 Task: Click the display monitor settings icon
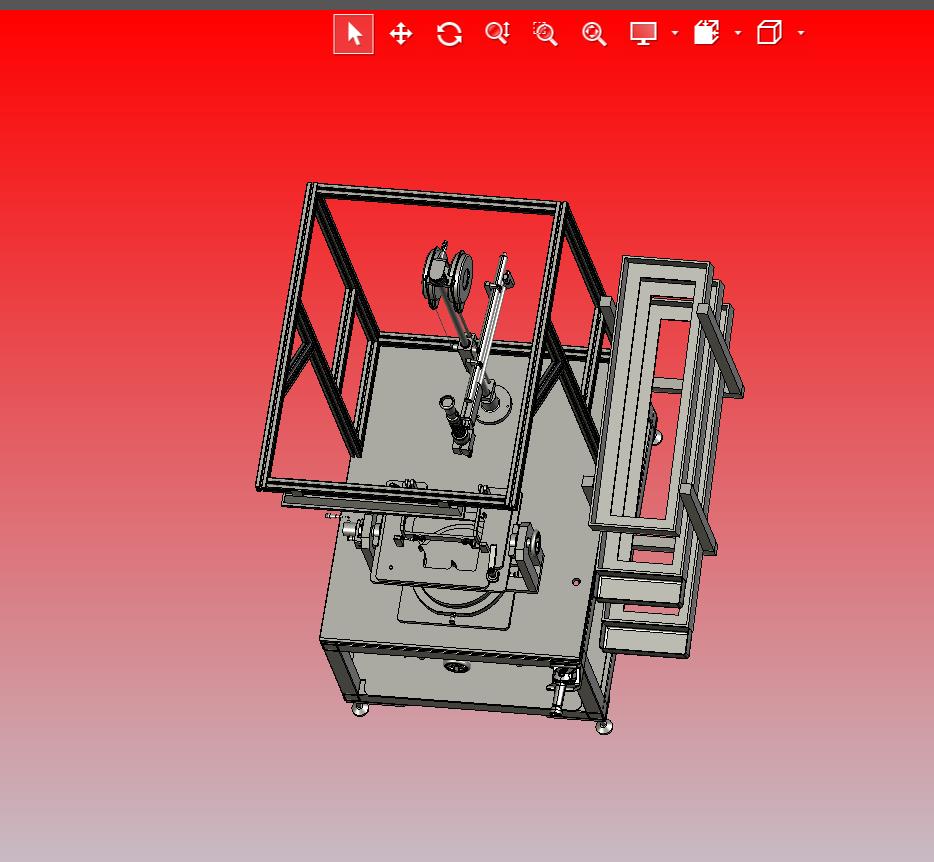(643, 33)
